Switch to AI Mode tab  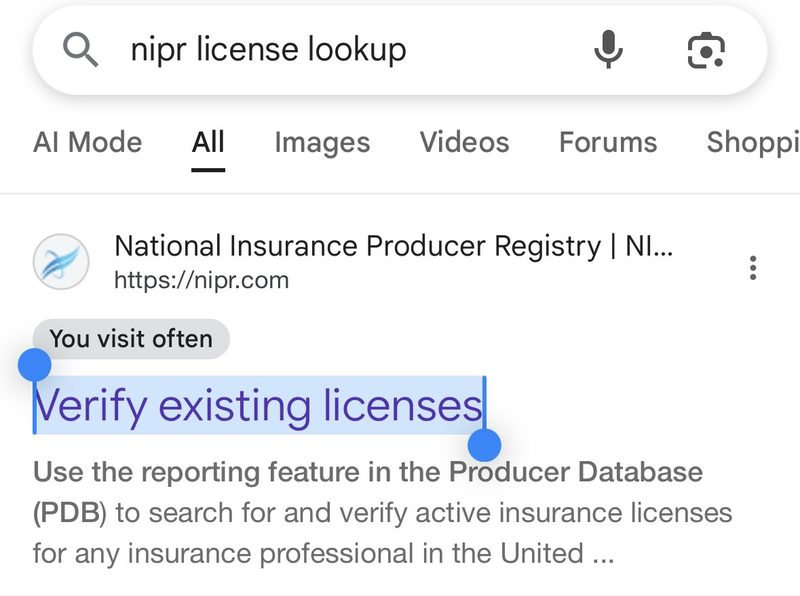pyautogui.click(x=88, y=142)
